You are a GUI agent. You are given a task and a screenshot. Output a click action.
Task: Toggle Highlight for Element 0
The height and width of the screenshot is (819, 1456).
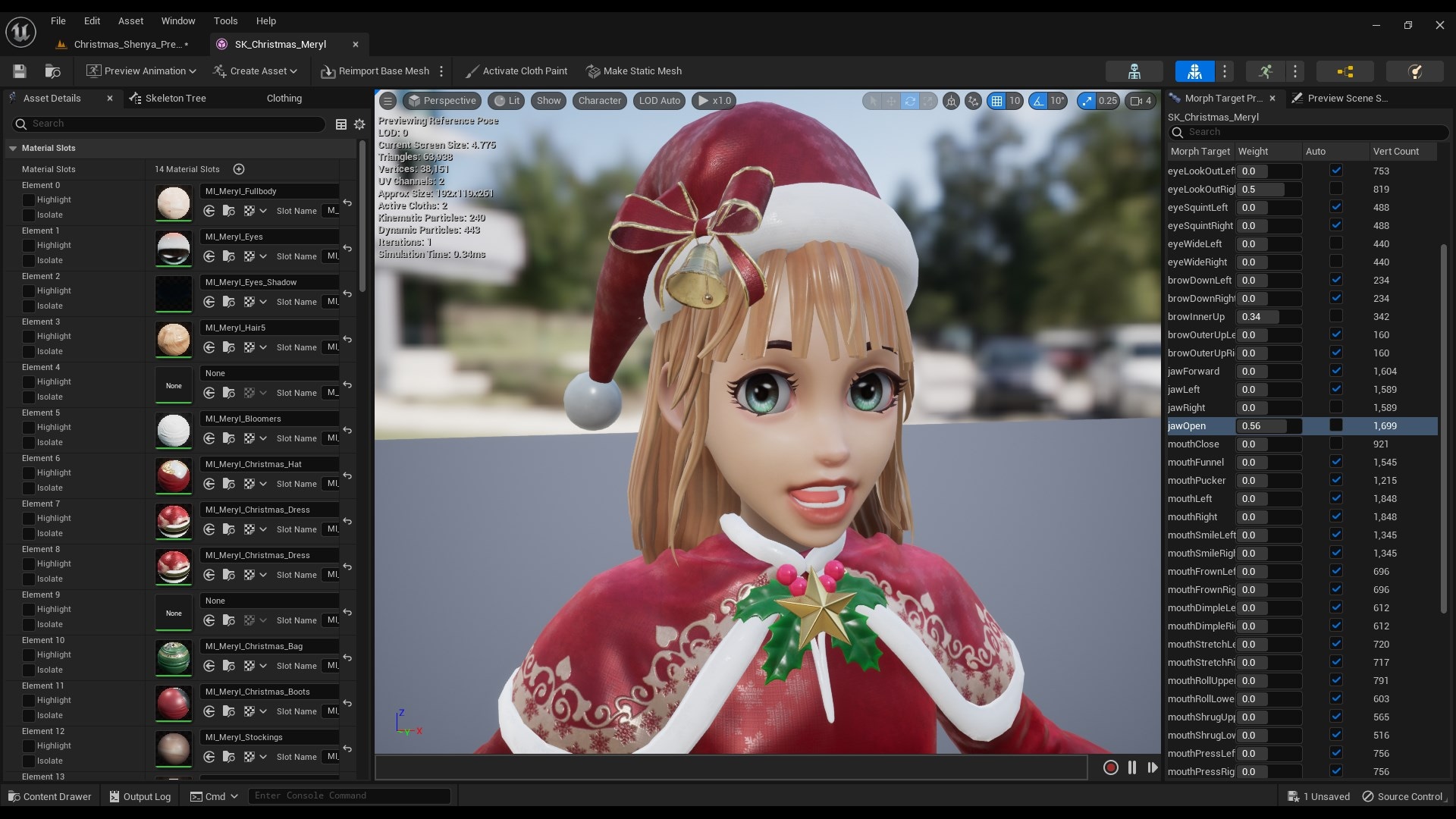click(x=28, y=199)
